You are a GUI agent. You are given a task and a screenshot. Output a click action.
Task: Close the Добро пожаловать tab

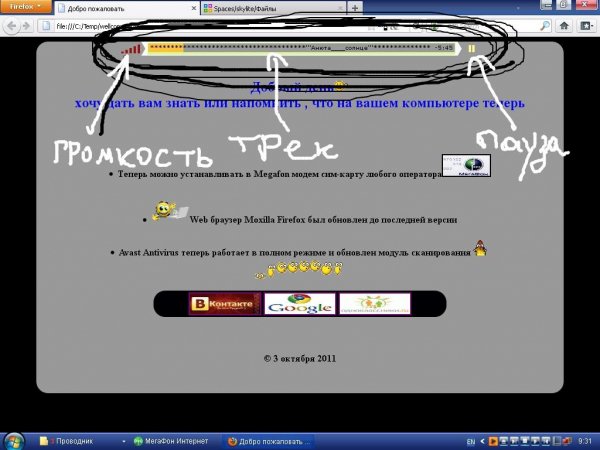click(x=194, y=8)
